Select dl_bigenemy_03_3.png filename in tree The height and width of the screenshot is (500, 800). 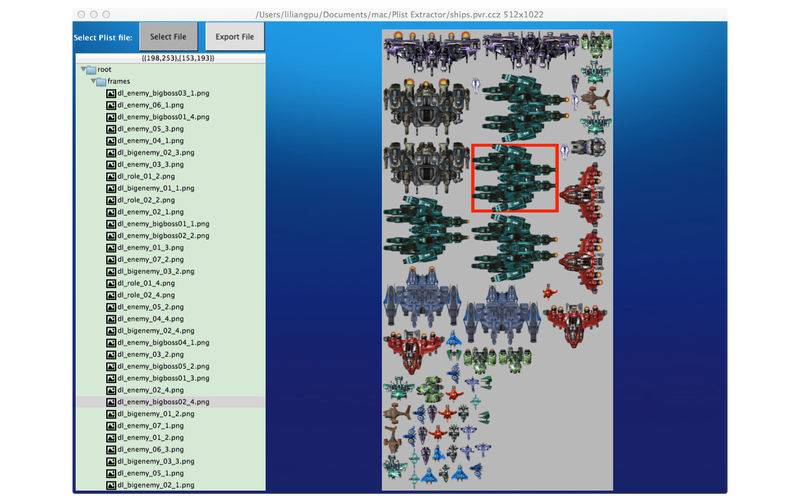(156, 461)
